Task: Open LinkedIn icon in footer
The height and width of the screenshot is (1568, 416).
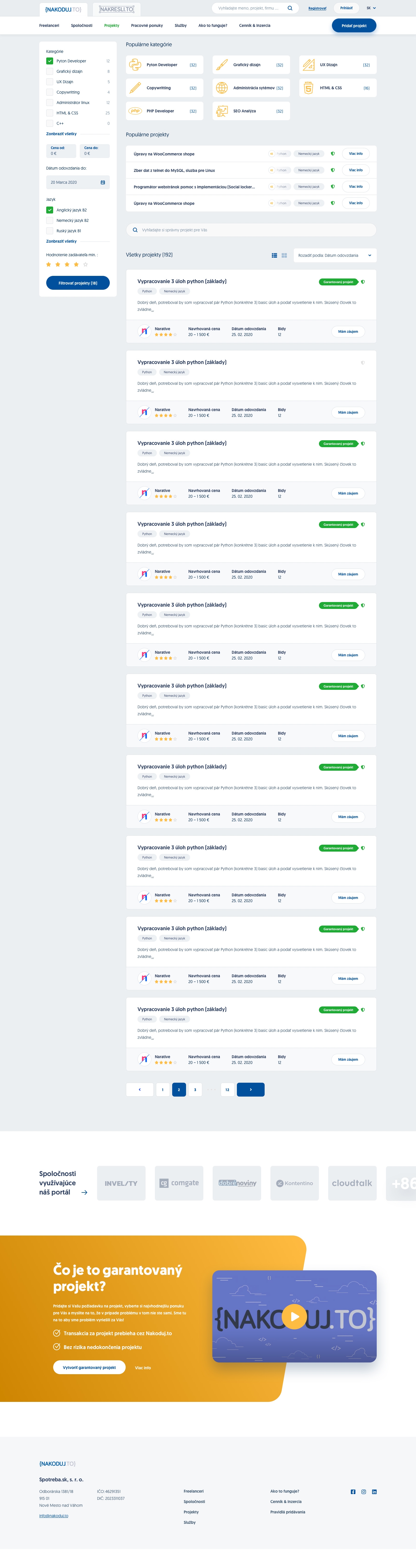Action: tap(374, 1492)
